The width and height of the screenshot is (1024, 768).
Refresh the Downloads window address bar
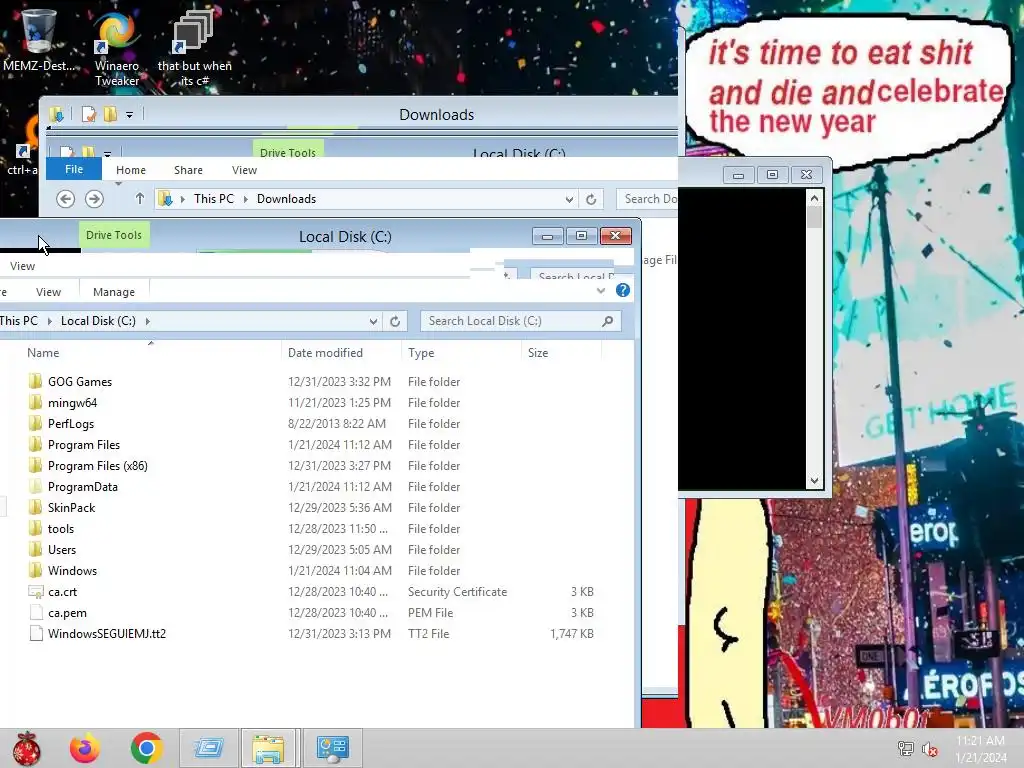pos(591,199)
